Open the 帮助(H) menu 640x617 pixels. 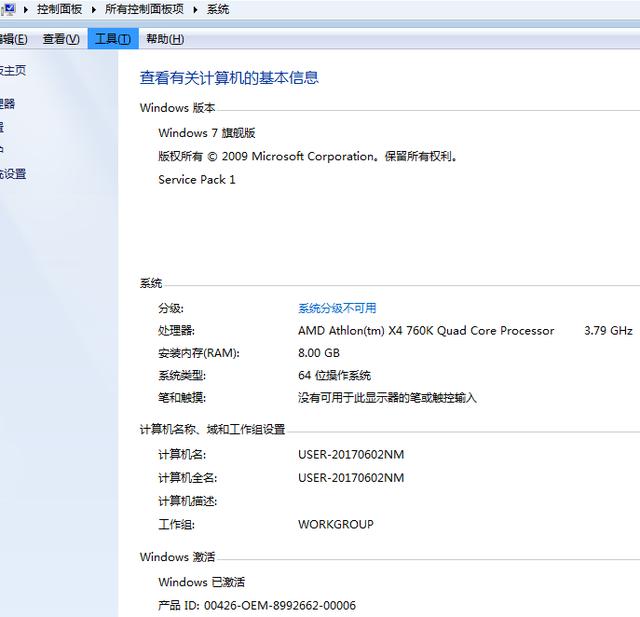pyautogui.click(x=164, y=39)
